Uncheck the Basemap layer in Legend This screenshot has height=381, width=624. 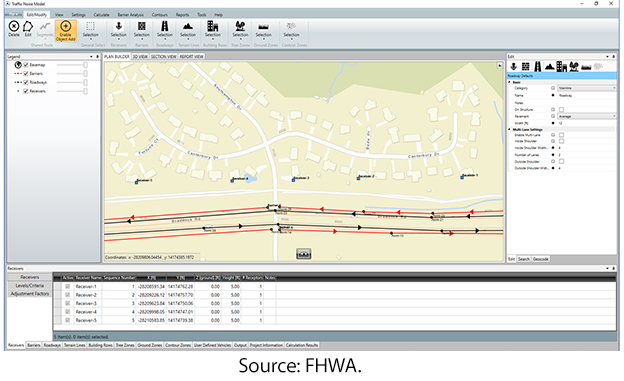[x=26, y=65]
